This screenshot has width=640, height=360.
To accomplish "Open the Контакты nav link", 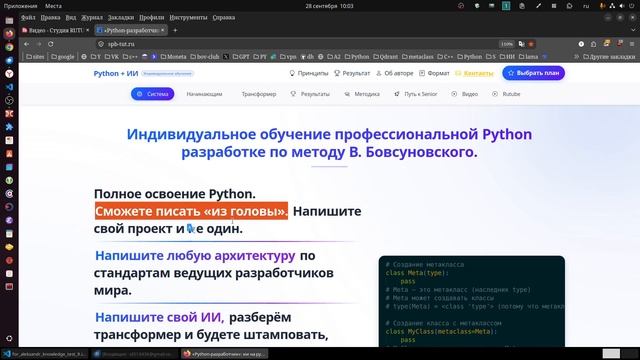I will click(x=474, y=73).
